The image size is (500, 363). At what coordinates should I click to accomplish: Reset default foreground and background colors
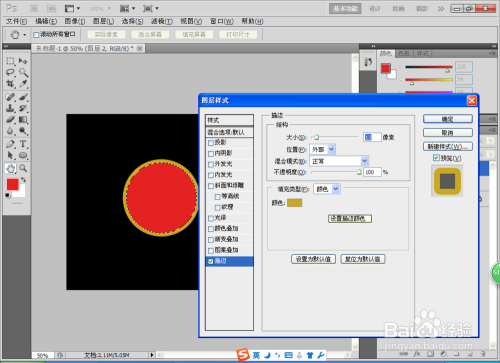coord(8,195)
